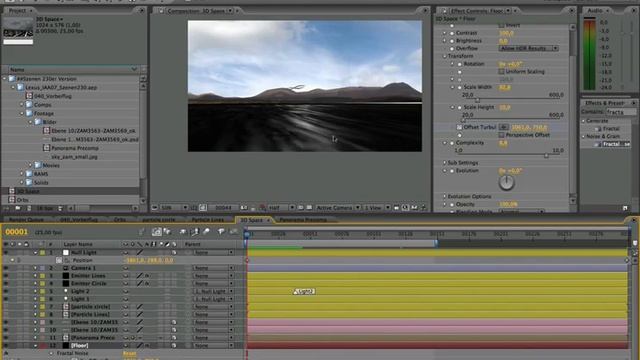Click the Offset Turbulence stopwatch icon

point(459,127)
